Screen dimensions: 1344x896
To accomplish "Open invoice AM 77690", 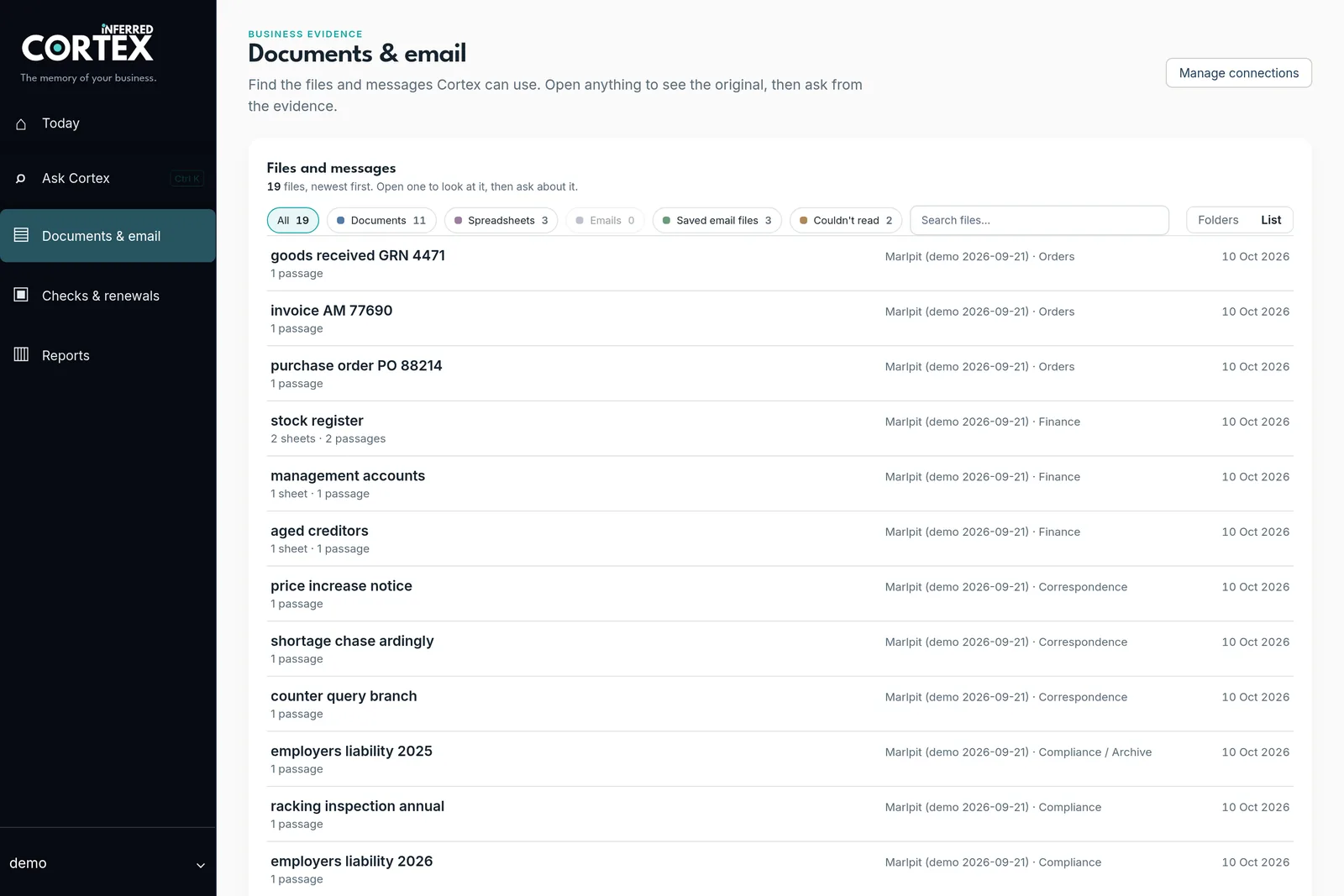I will [780, 318].
